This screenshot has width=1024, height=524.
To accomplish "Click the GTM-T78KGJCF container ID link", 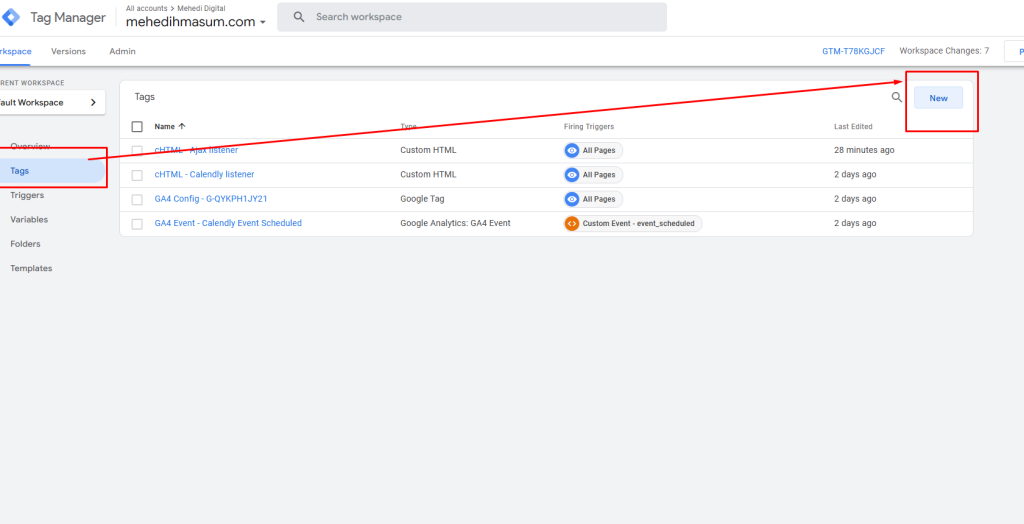I will click(x=854, y=51).
